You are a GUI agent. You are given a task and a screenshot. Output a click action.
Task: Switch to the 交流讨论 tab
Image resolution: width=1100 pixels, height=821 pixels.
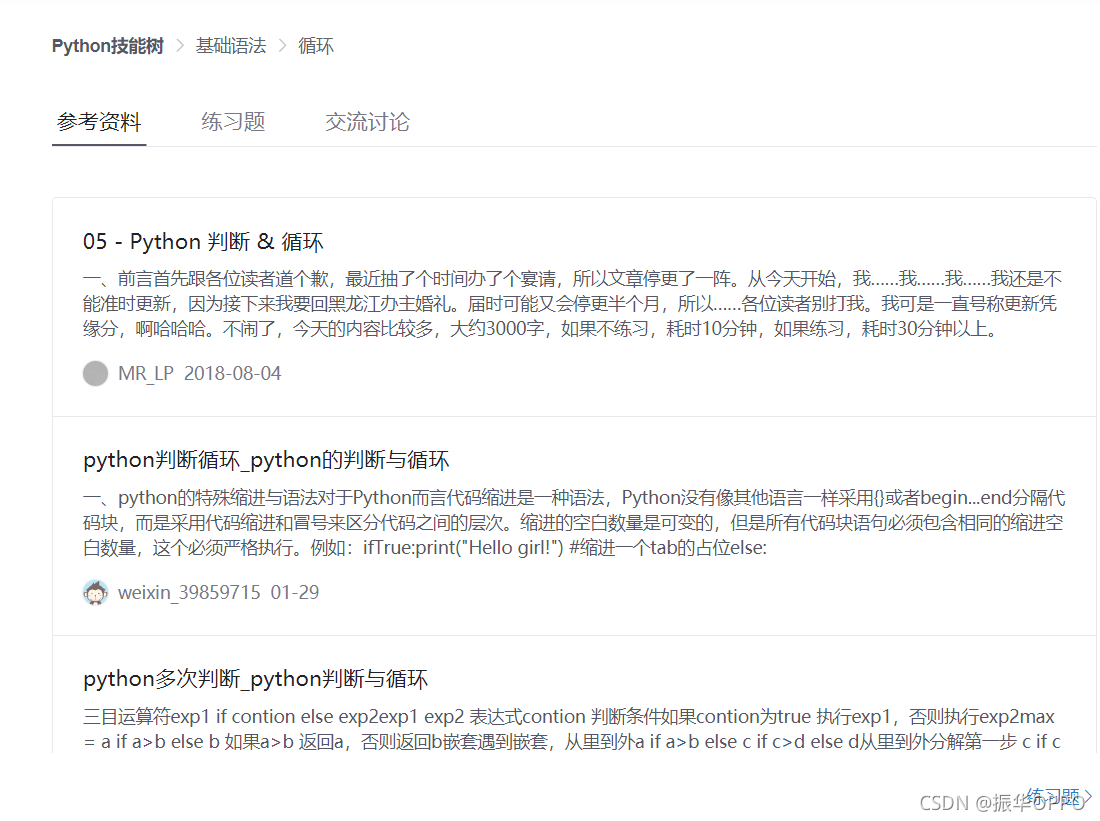coord(367,122)
